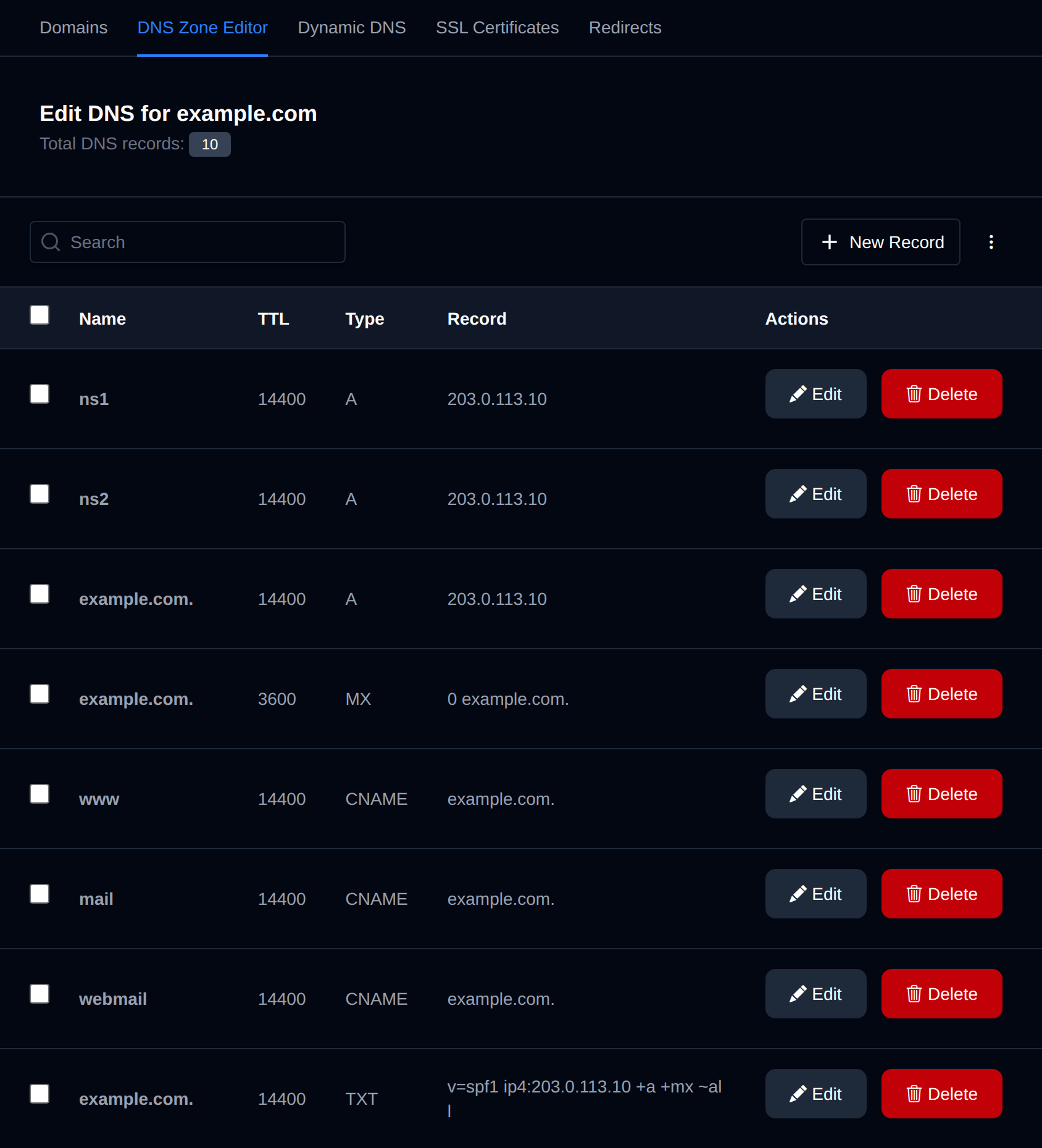Open the three-dot more options menu
The height and width of the screenshot is (1148, 1042).
tap(991, 242)
